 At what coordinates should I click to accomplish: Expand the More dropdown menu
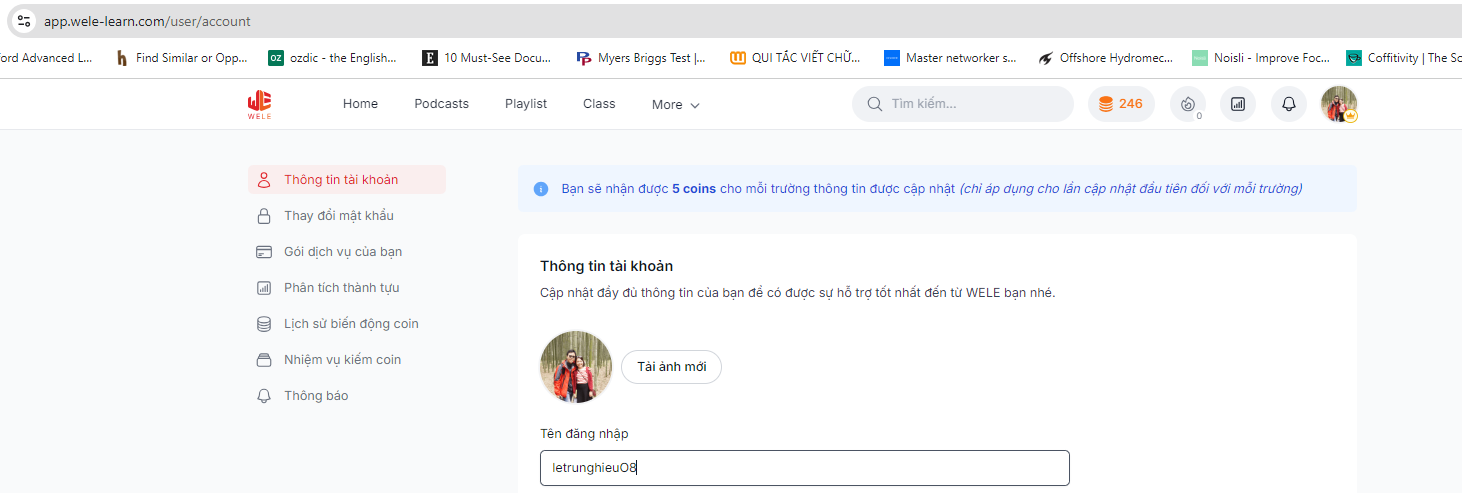coord(675,105)
